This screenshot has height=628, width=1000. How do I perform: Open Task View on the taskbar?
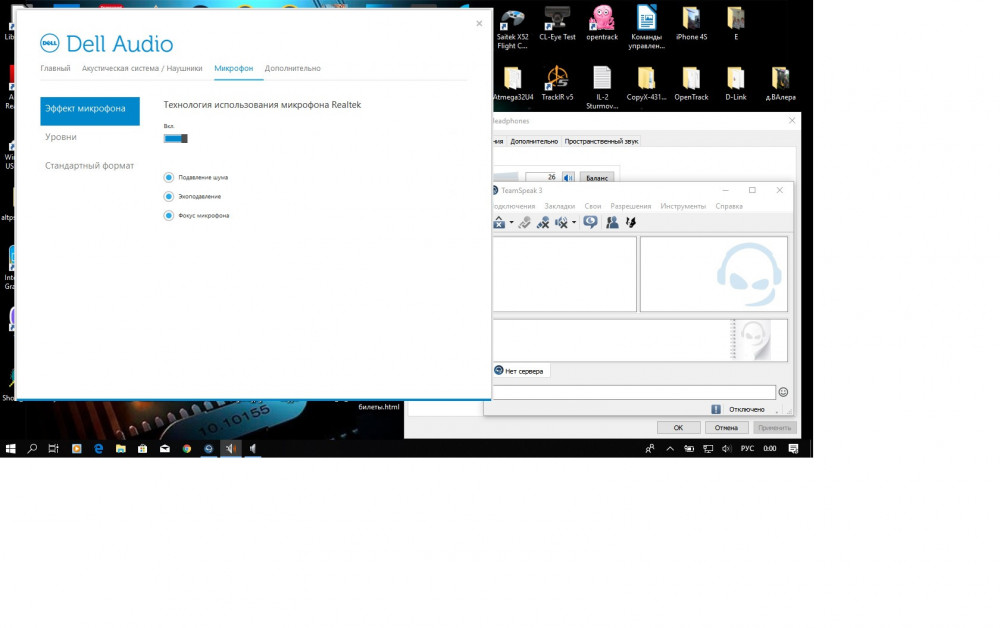pos(54,449)
